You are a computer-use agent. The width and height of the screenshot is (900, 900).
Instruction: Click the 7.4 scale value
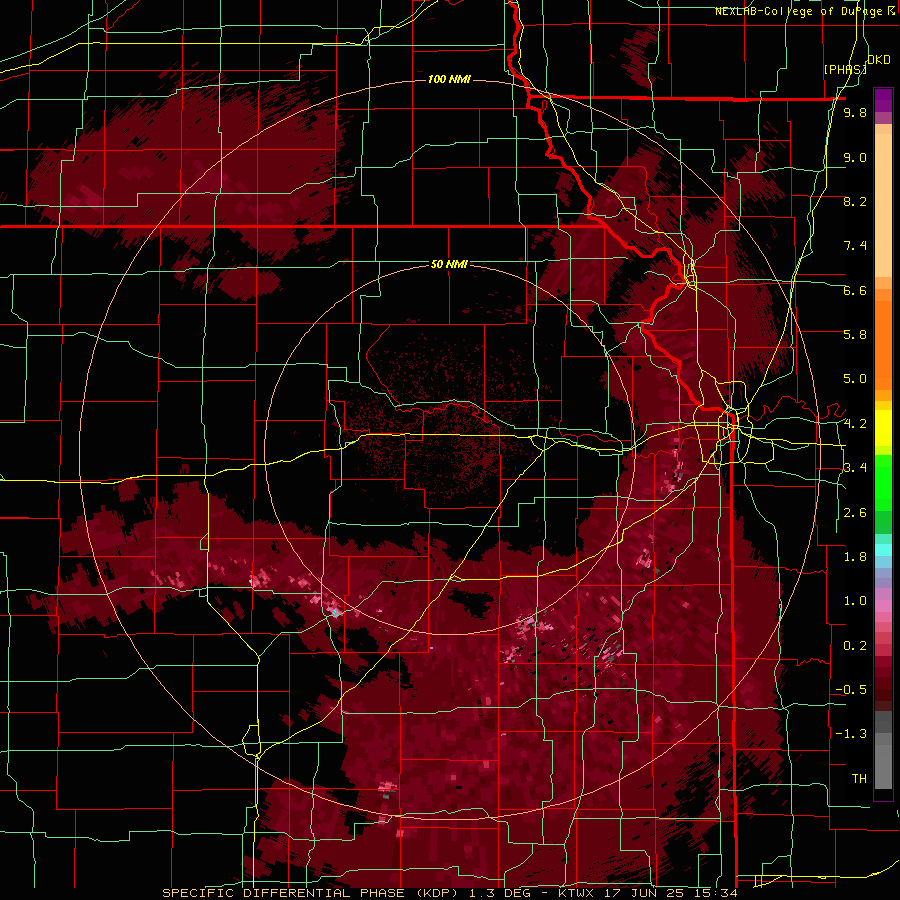[855, 246]
